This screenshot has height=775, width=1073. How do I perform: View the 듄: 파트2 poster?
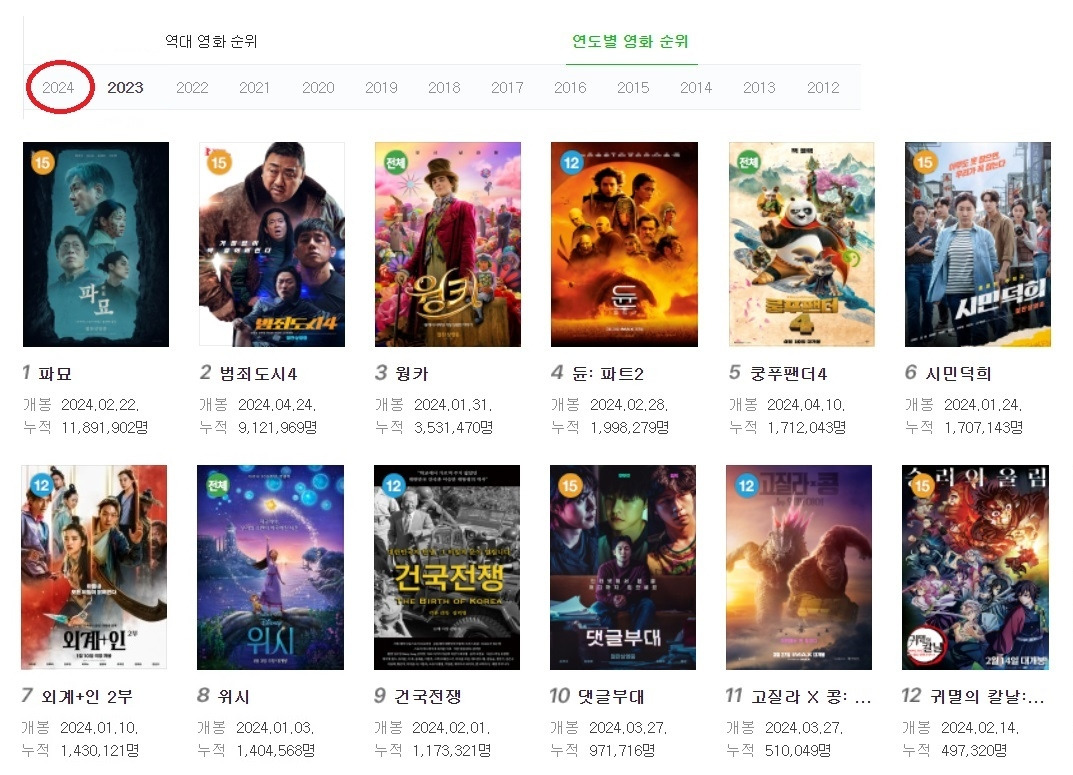point(624,244)
